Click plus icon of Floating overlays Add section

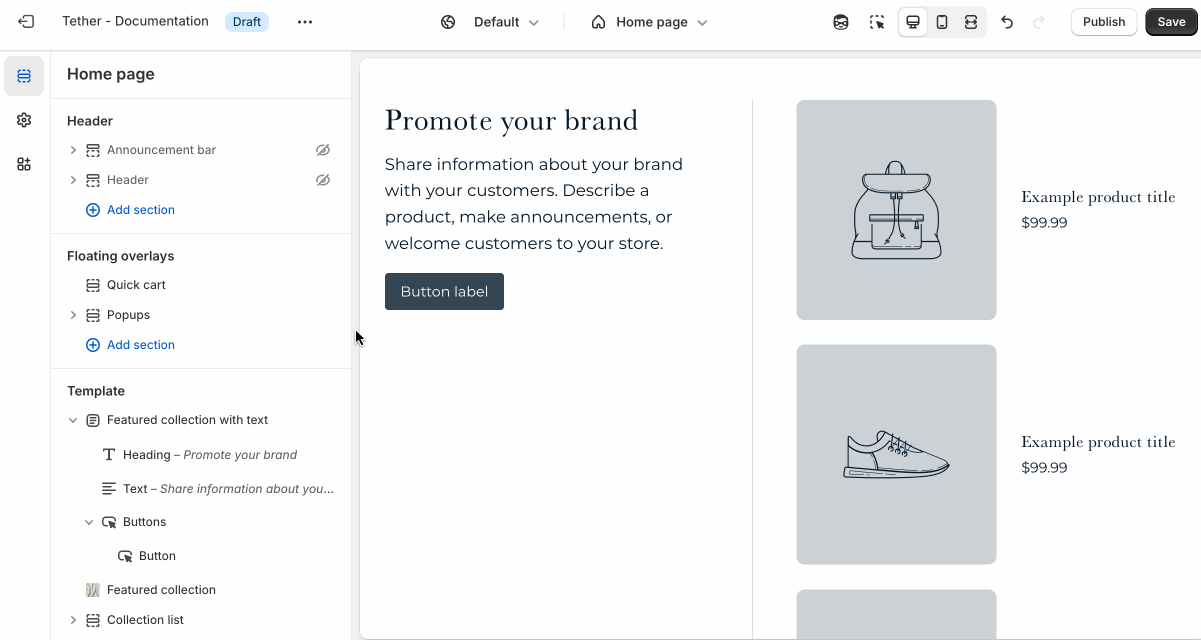coord(93,345)
